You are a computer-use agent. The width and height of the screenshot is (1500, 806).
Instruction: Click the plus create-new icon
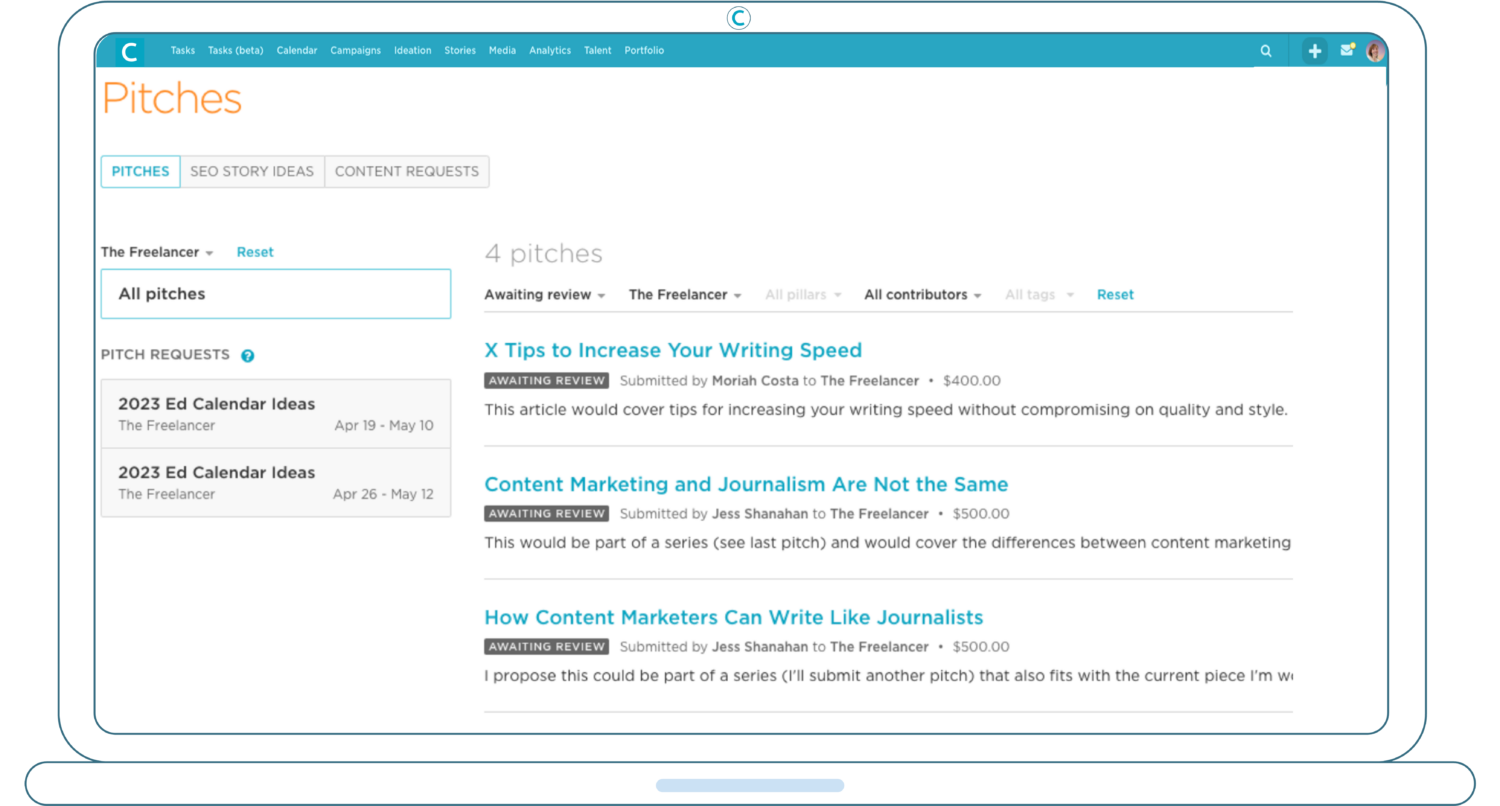(1314, 51)
